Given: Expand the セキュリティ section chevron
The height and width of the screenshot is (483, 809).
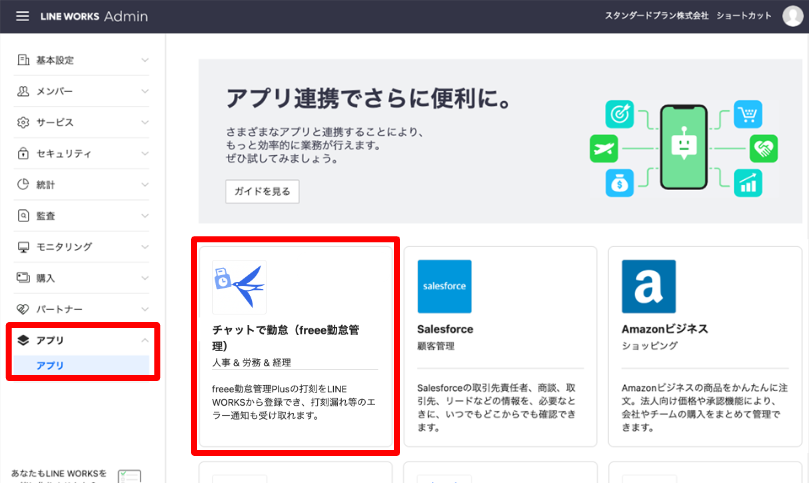Looking at the screenshot, I should click(x=145, y=153).
